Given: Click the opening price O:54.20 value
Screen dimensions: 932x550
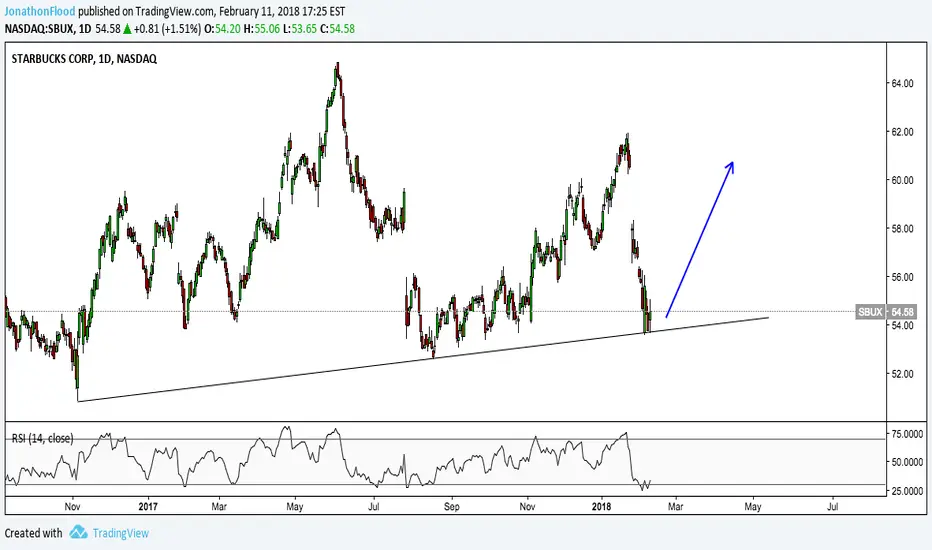Looking at the screenshot, I should coord(222,29).
